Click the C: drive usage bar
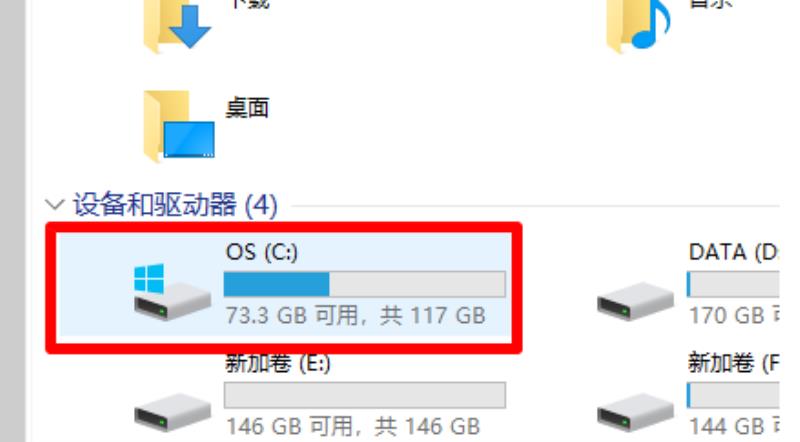 365,284
